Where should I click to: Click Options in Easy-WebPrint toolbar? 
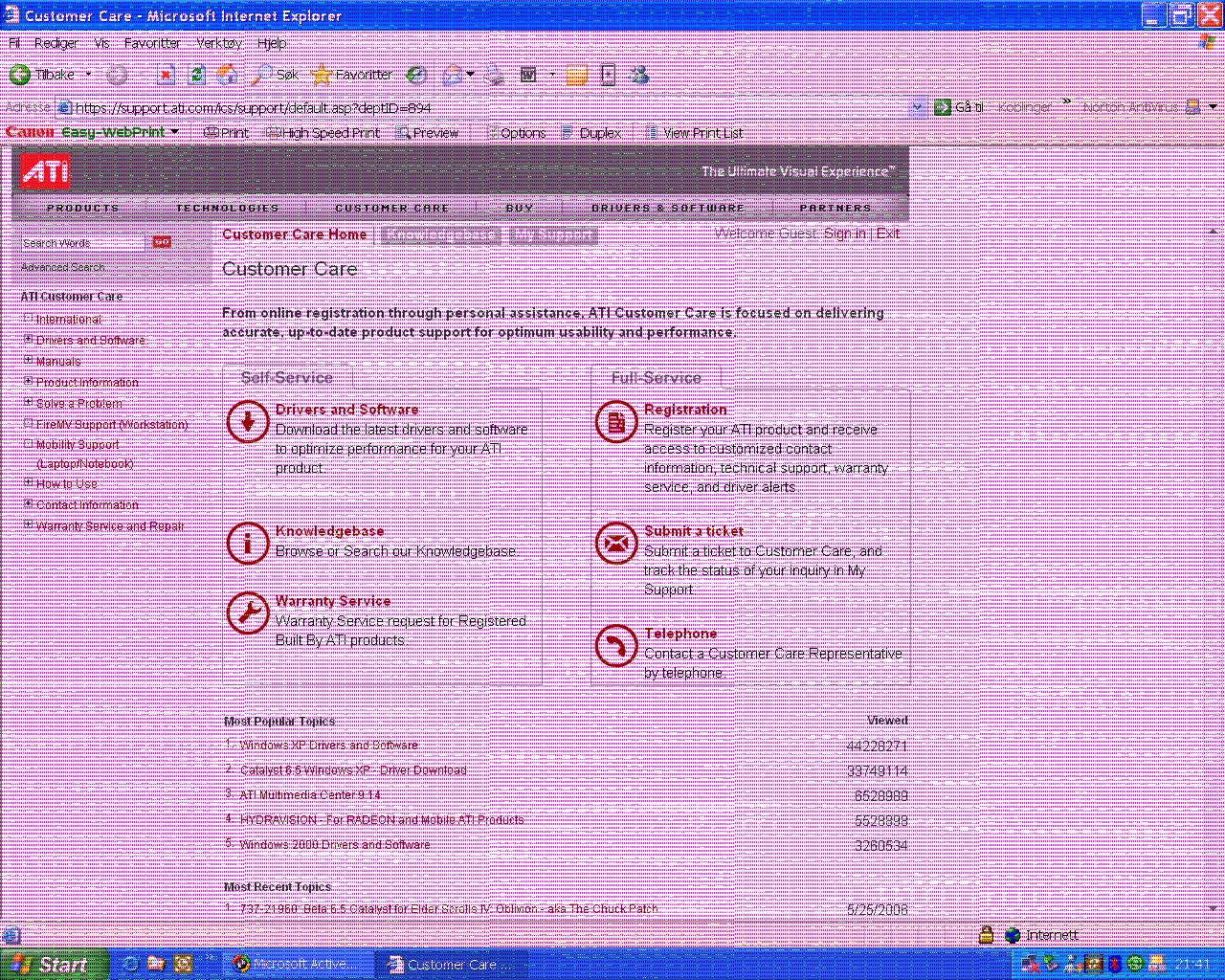point(515,133)
